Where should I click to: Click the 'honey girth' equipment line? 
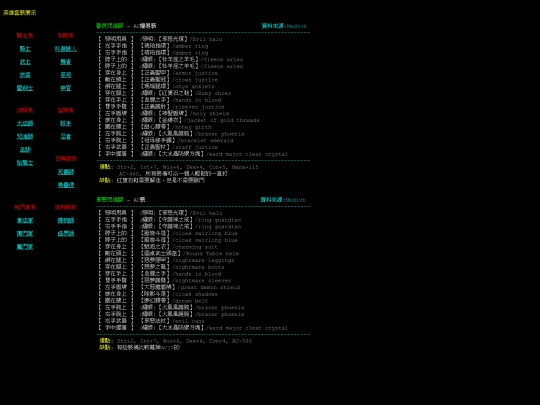tap(155, 127)
